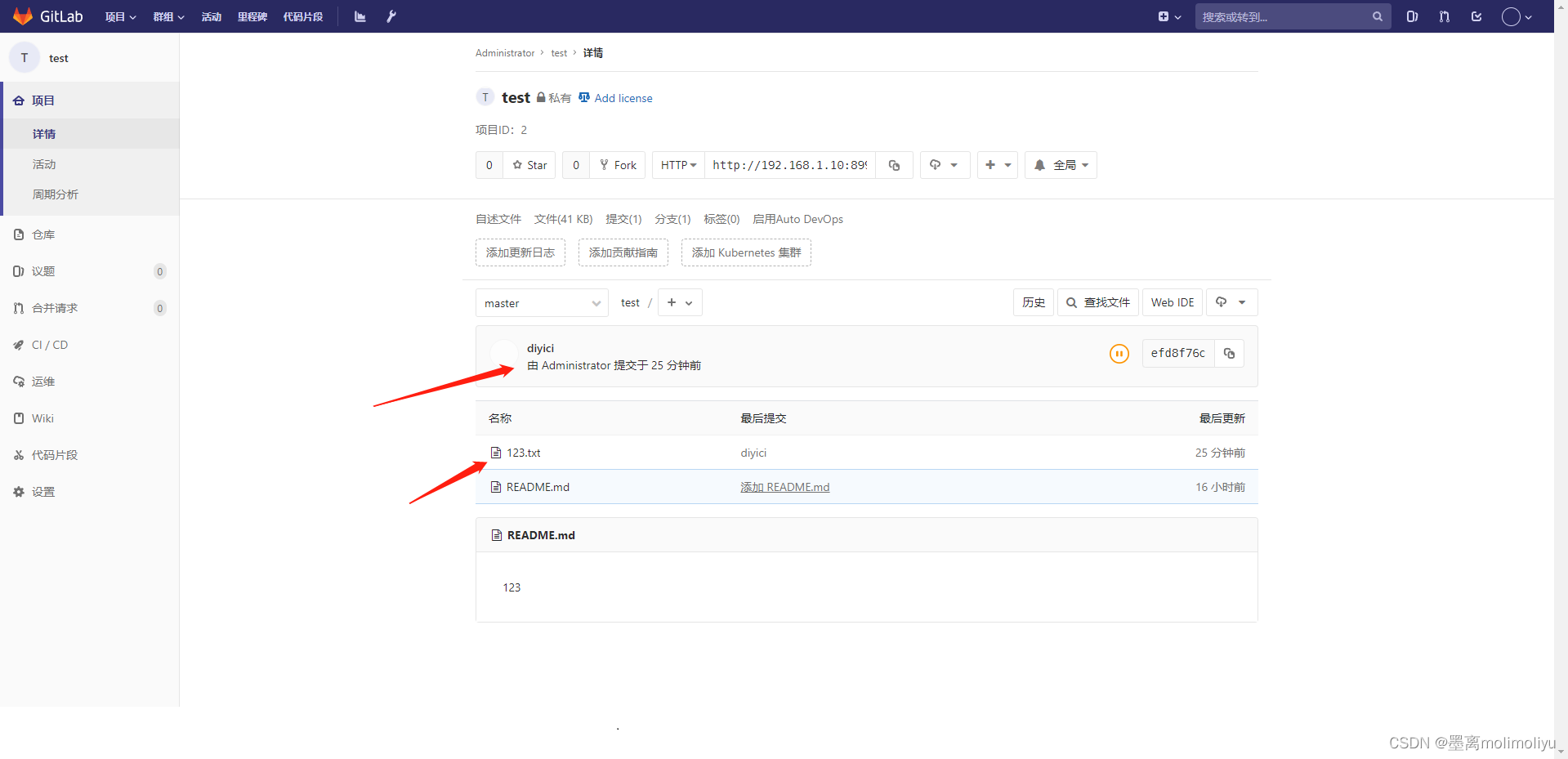Open 全局 notification dropdown

point(1061,165)
